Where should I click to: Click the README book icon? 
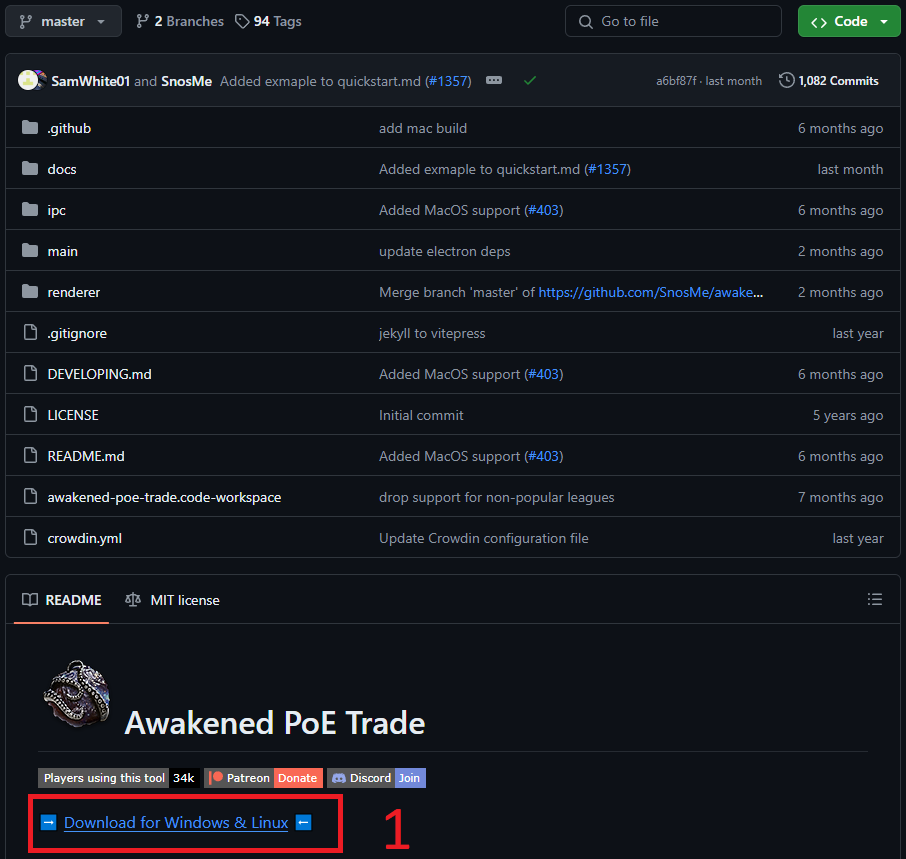tap(30, 600)
